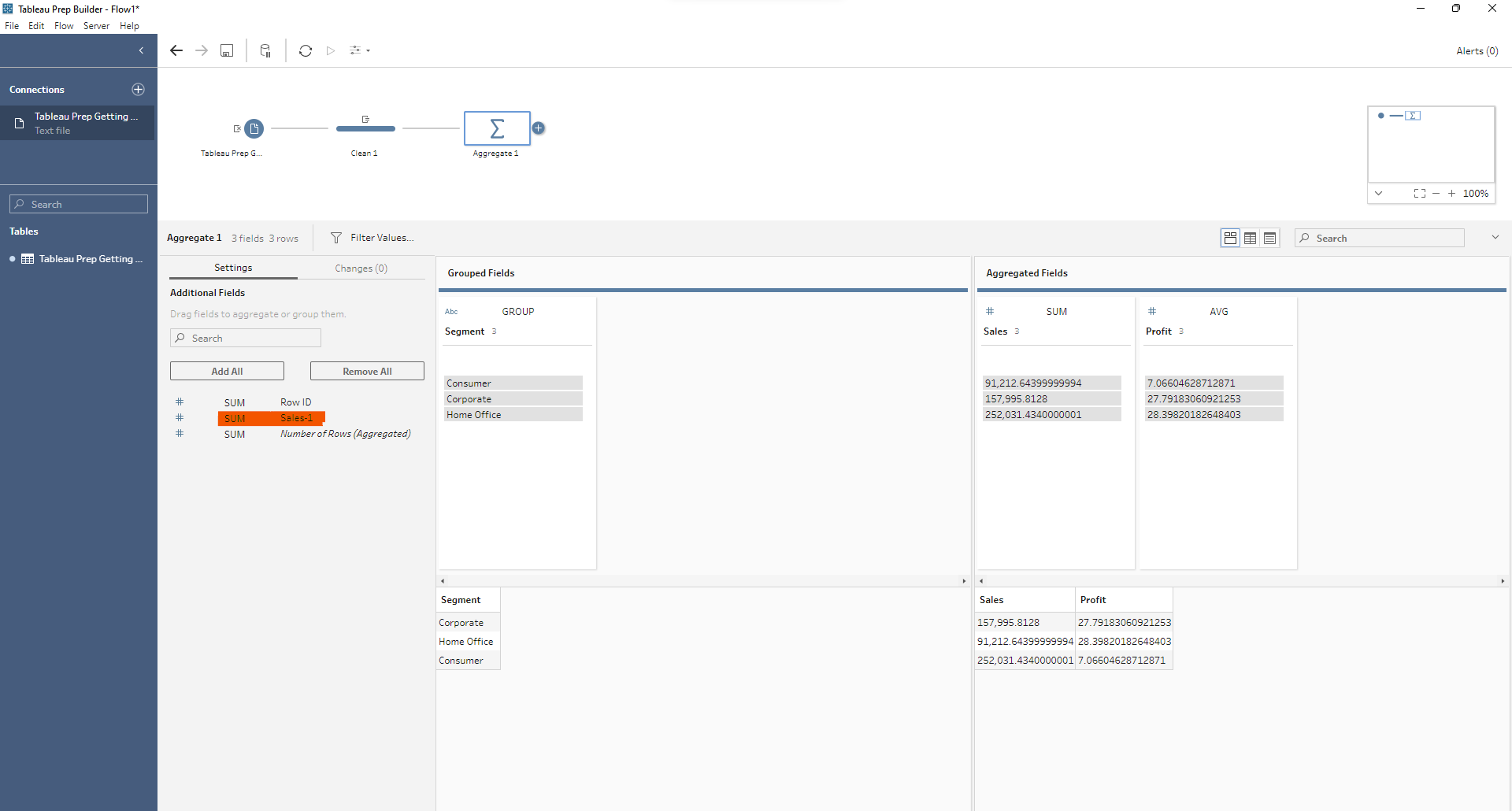The image size is (1512, 811).
Task: Click Aggregated Fields right scroll arrow
Action: 1503,581
